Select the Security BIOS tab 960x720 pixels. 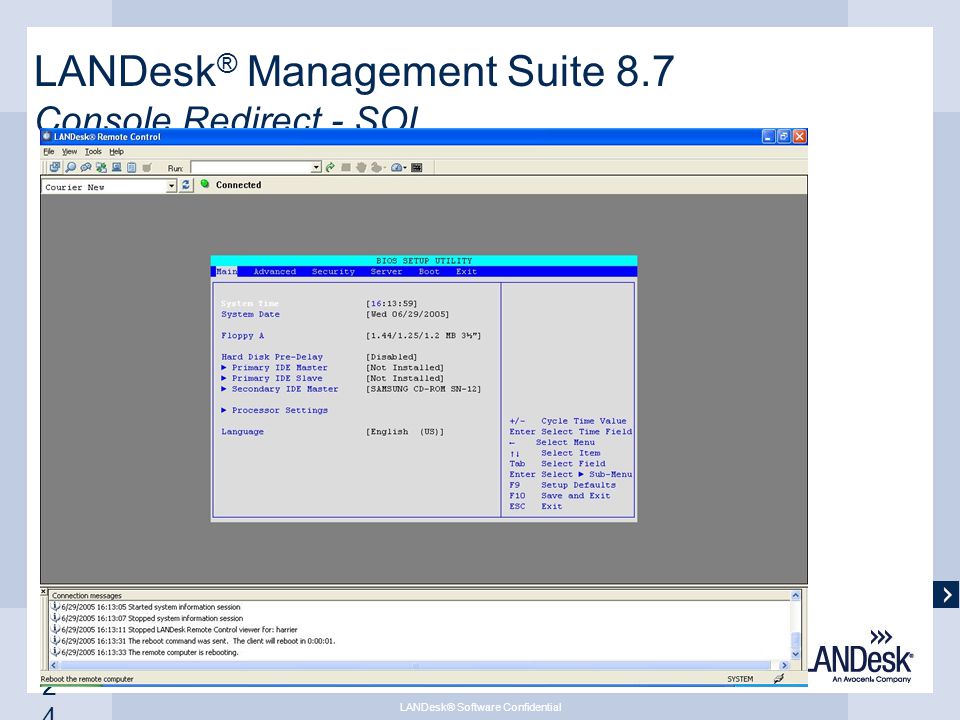(x=333, y=271)
